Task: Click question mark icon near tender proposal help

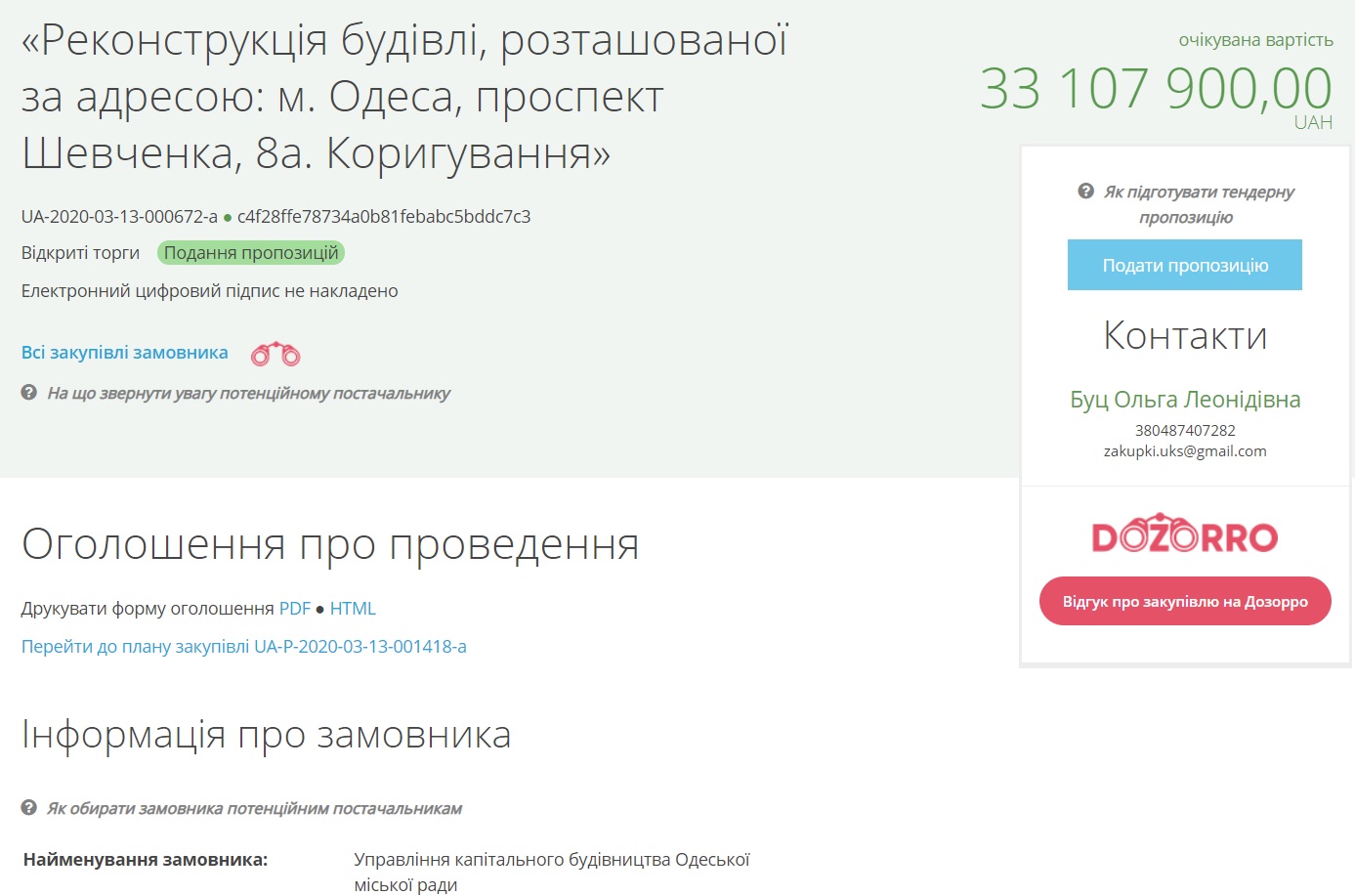Action: click(1085, 192)
